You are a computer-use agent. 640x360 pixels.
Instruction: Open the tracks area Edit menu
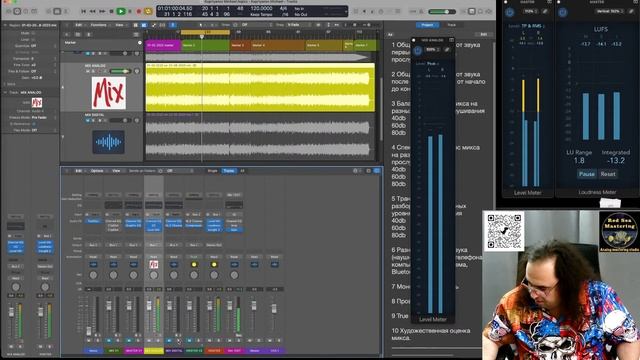click(x=78, y=25)
